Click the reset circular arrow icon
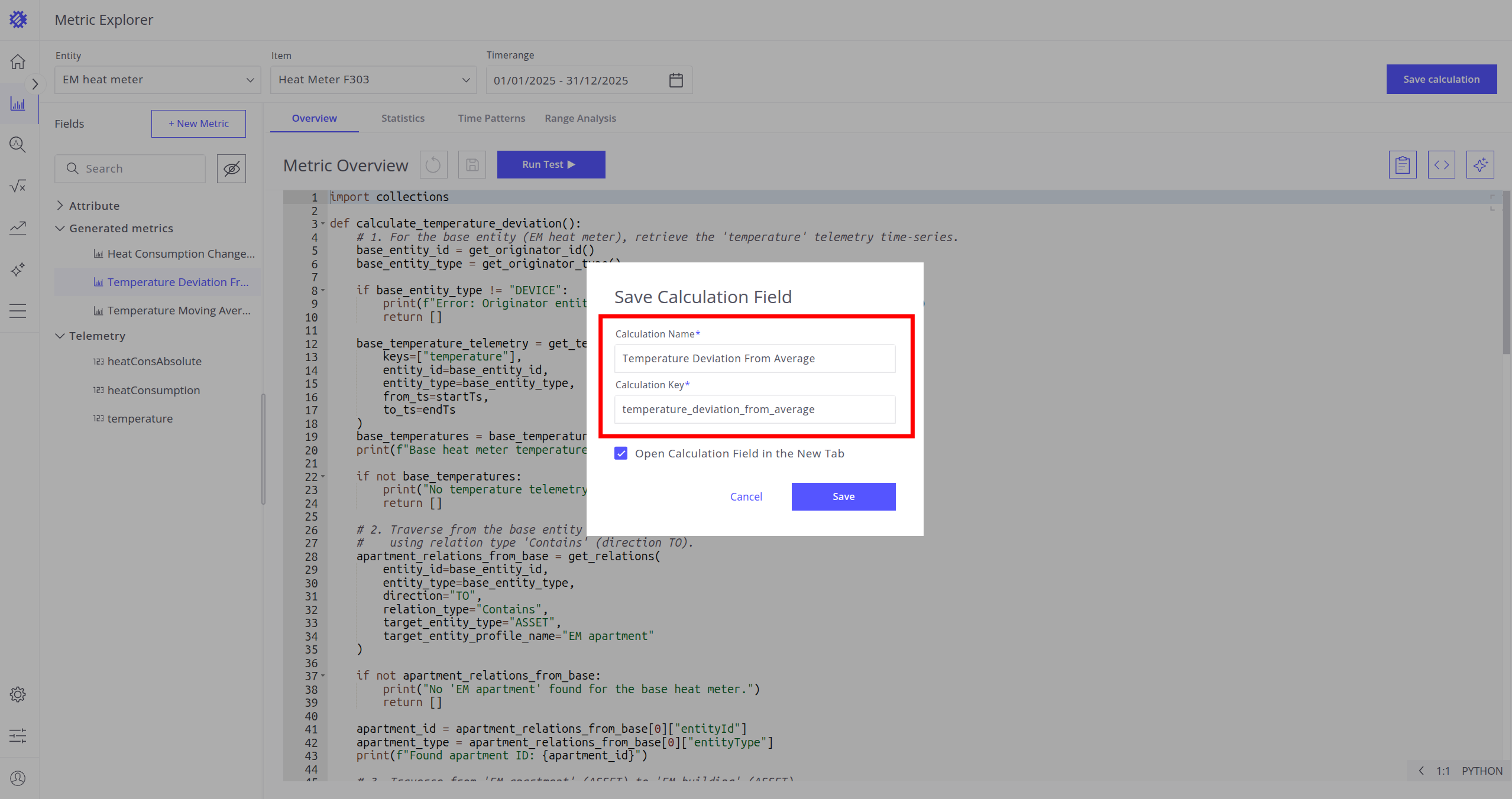The height and width of the screenshot is (799, 1512). tap(433, 165)
